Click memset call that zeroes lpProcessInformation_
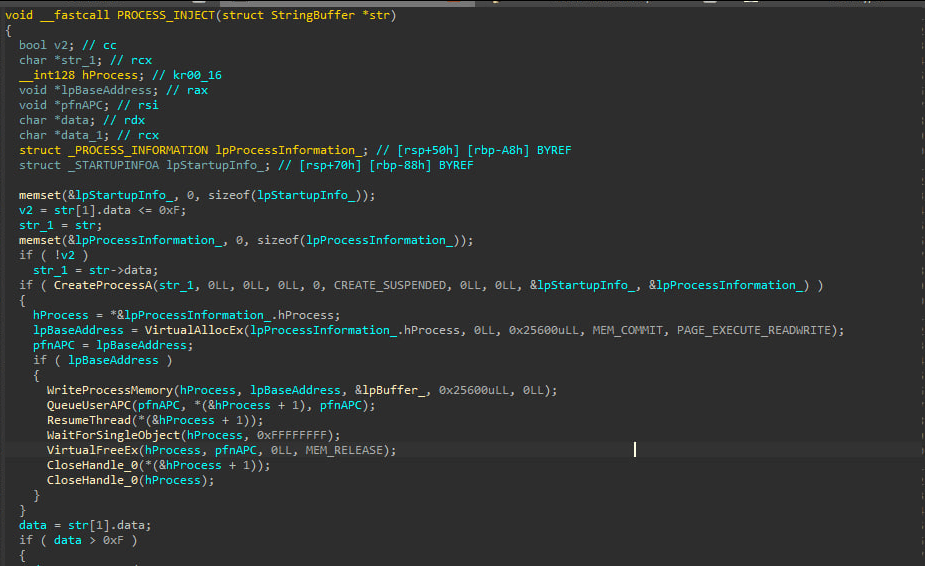 coord(246,240)
